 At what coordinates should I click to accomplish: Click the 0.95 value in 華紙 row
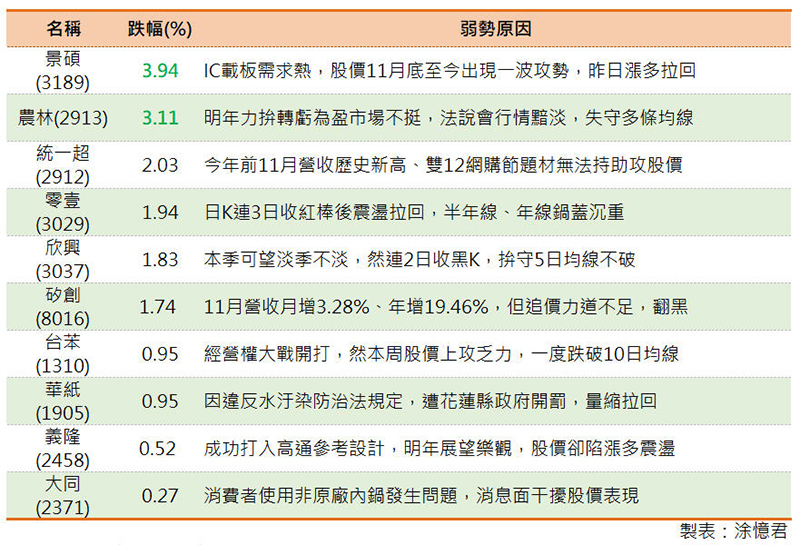point(160,401)
